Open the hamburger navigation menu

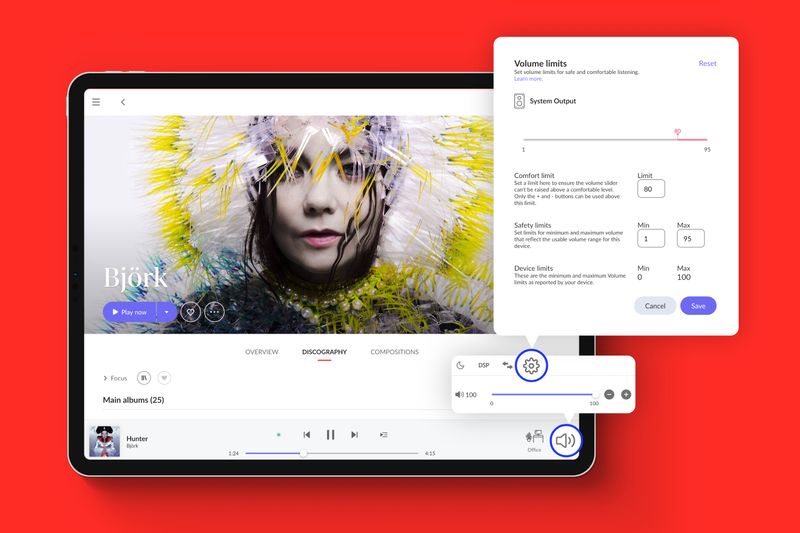pyautogui.click(x=96, y=102)
